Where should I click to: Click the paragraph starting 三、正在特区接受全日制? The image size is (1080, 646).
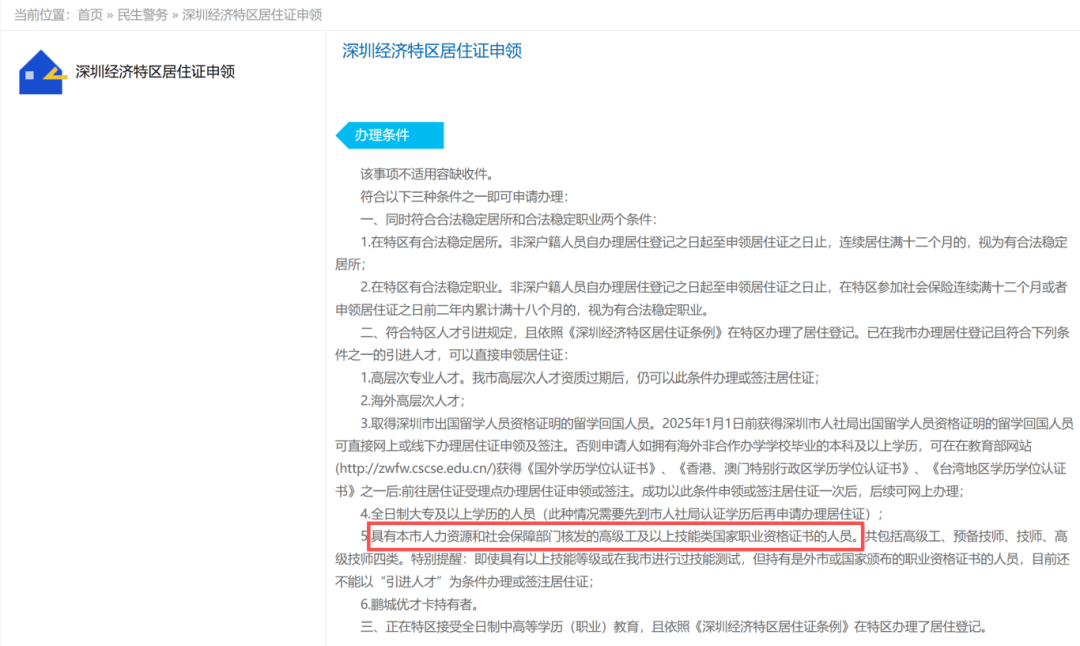tap(674, 627)
